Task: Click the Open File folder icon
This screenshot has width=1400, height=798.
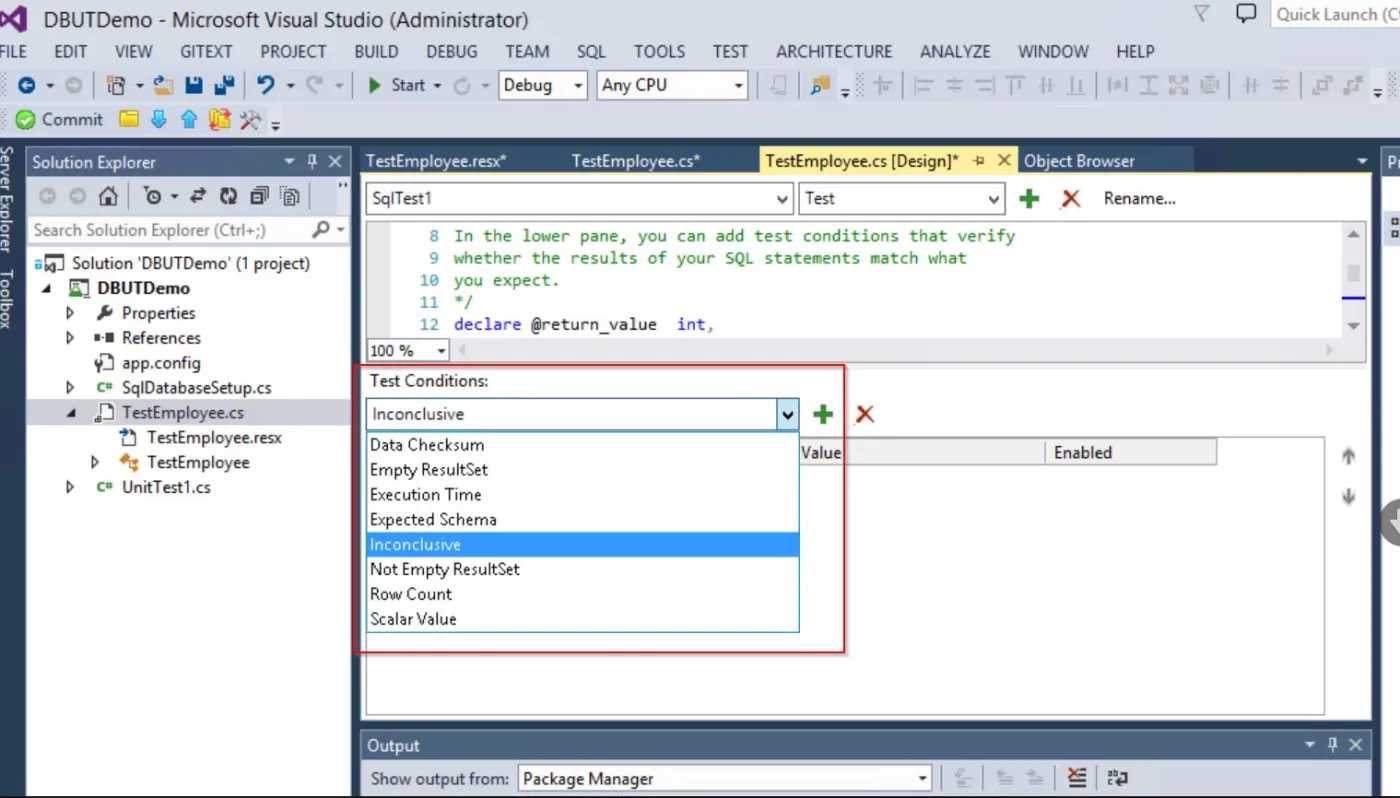Action: (163, 86)
